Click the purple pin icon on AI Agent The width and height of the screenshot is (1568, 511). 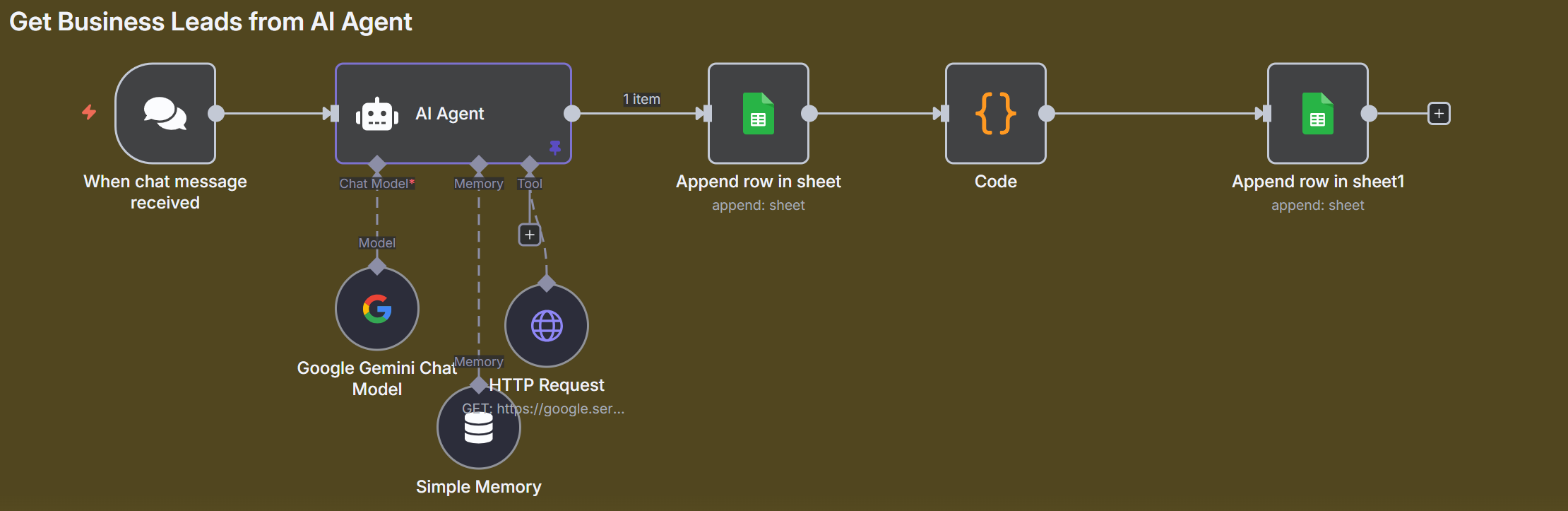tap(555, 147)
